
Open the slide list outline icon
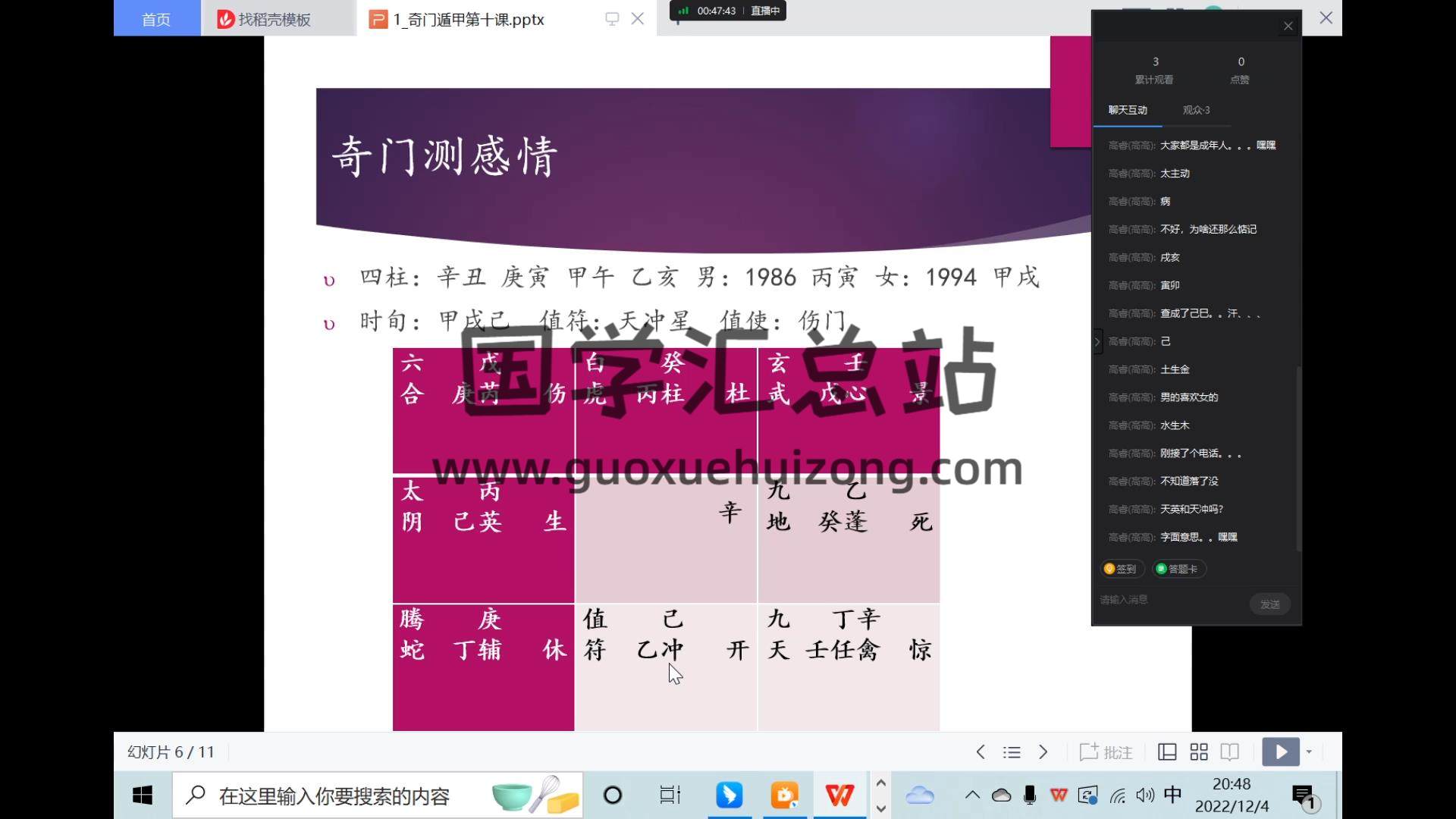1012,752
